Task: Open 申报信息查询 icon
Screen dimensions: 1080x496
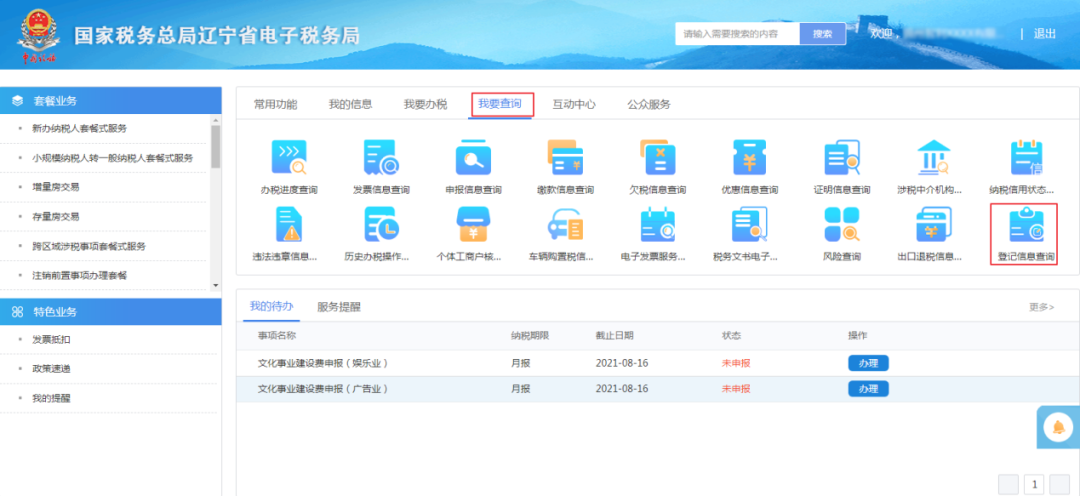Action: 473,158
